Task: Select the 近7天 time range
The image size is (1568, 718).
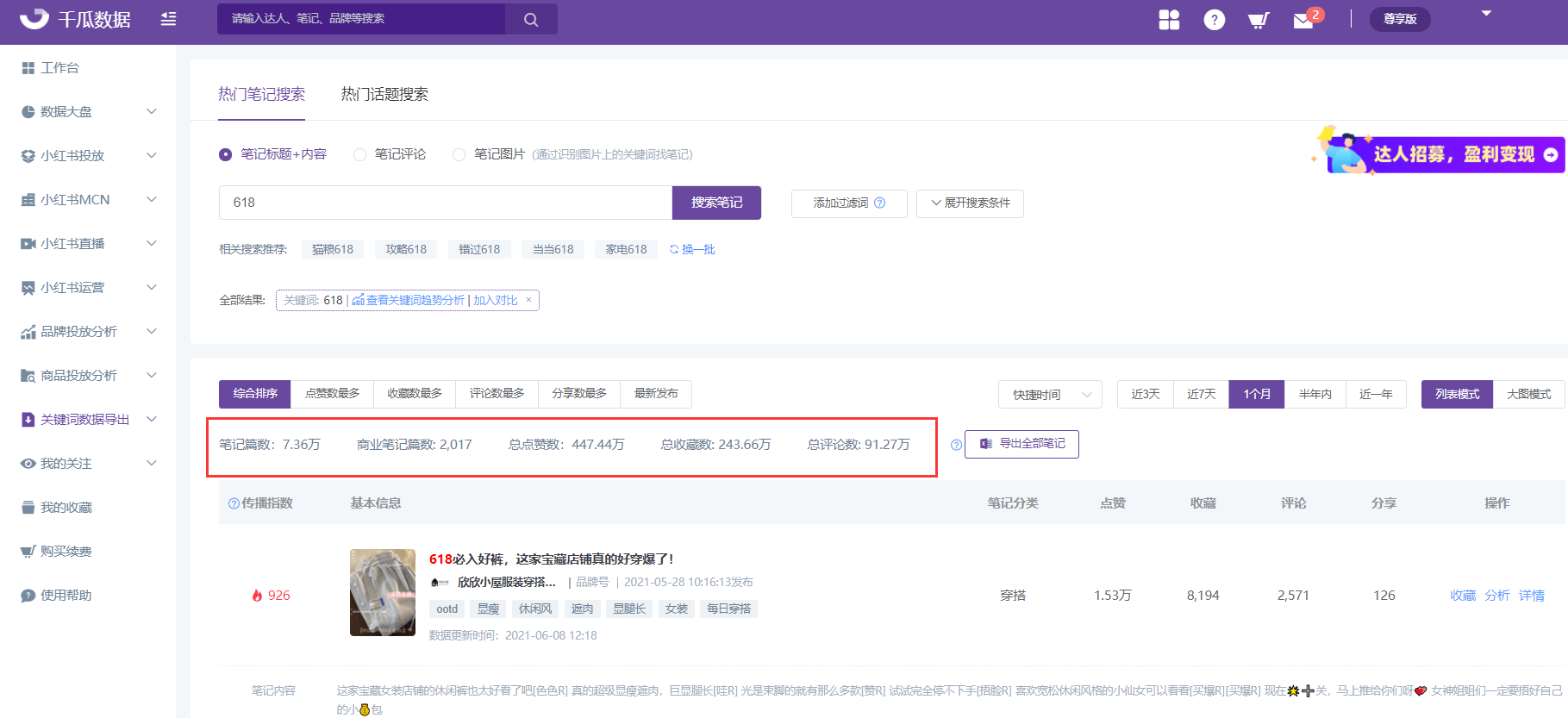Action: click(x=1202, y=394)
